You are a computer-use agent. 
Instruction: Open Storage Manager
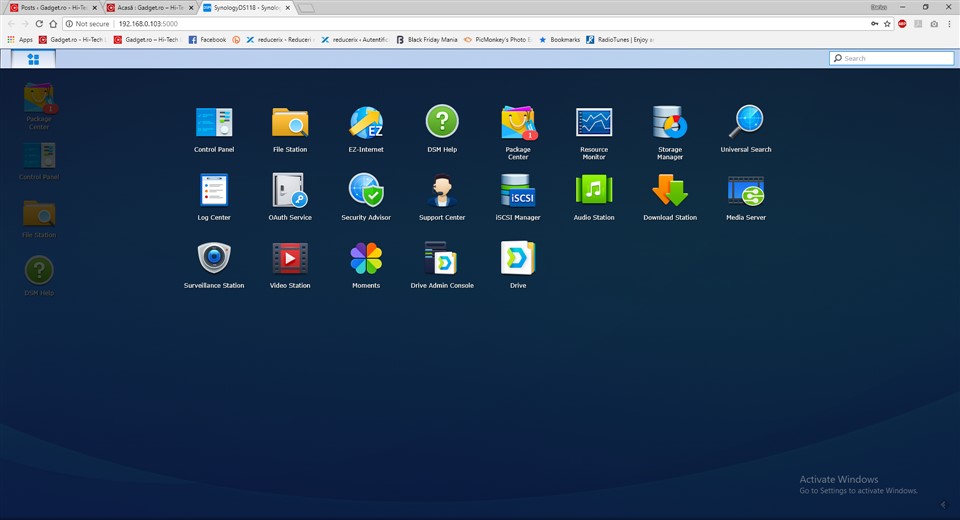click(670, 123)
